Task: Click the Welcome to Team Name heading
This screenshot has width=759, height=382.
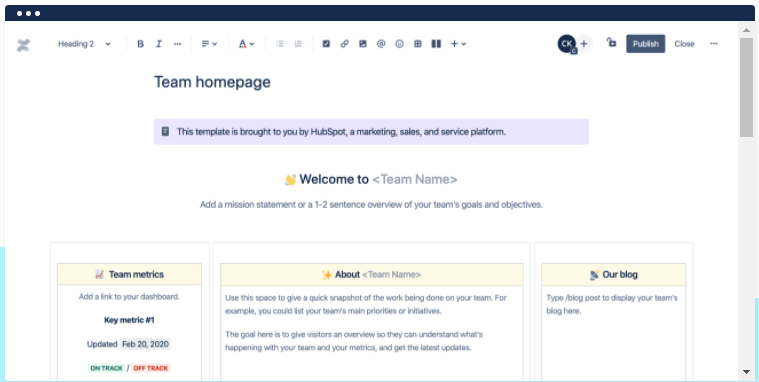Action: [371, 180]
